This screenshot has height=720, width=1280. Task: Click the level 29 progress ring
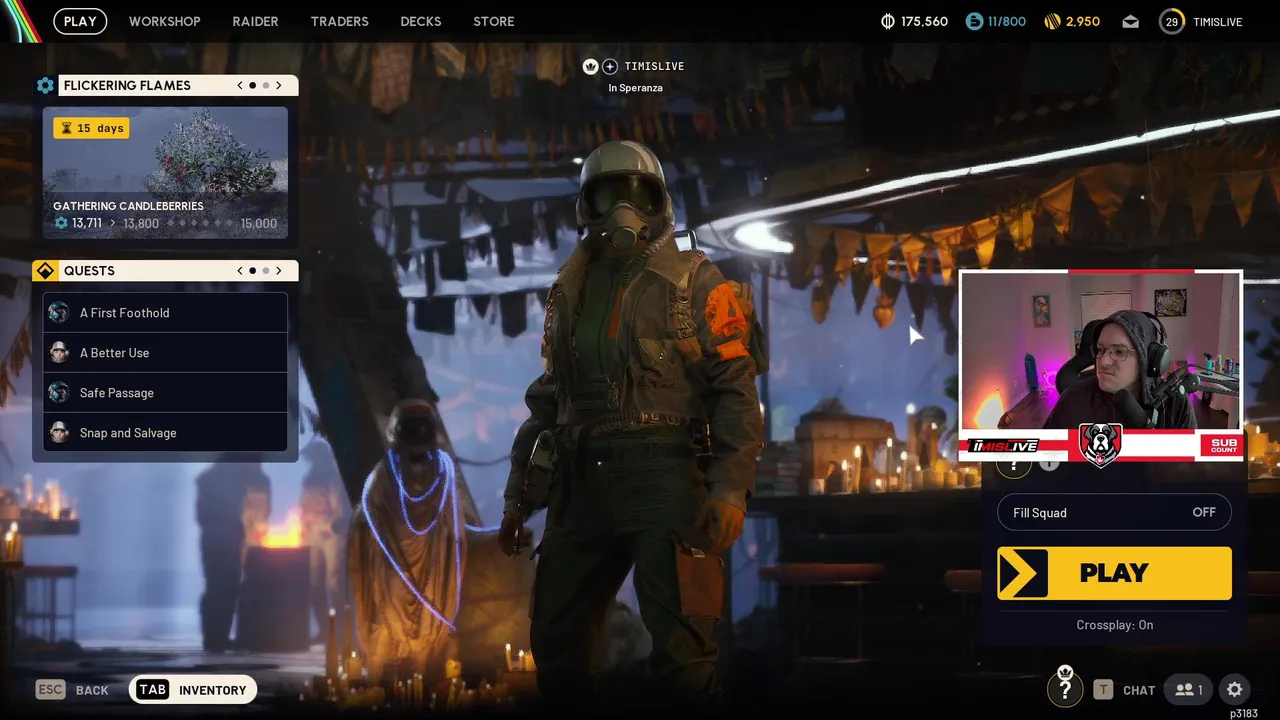(x=1172, y=21)
